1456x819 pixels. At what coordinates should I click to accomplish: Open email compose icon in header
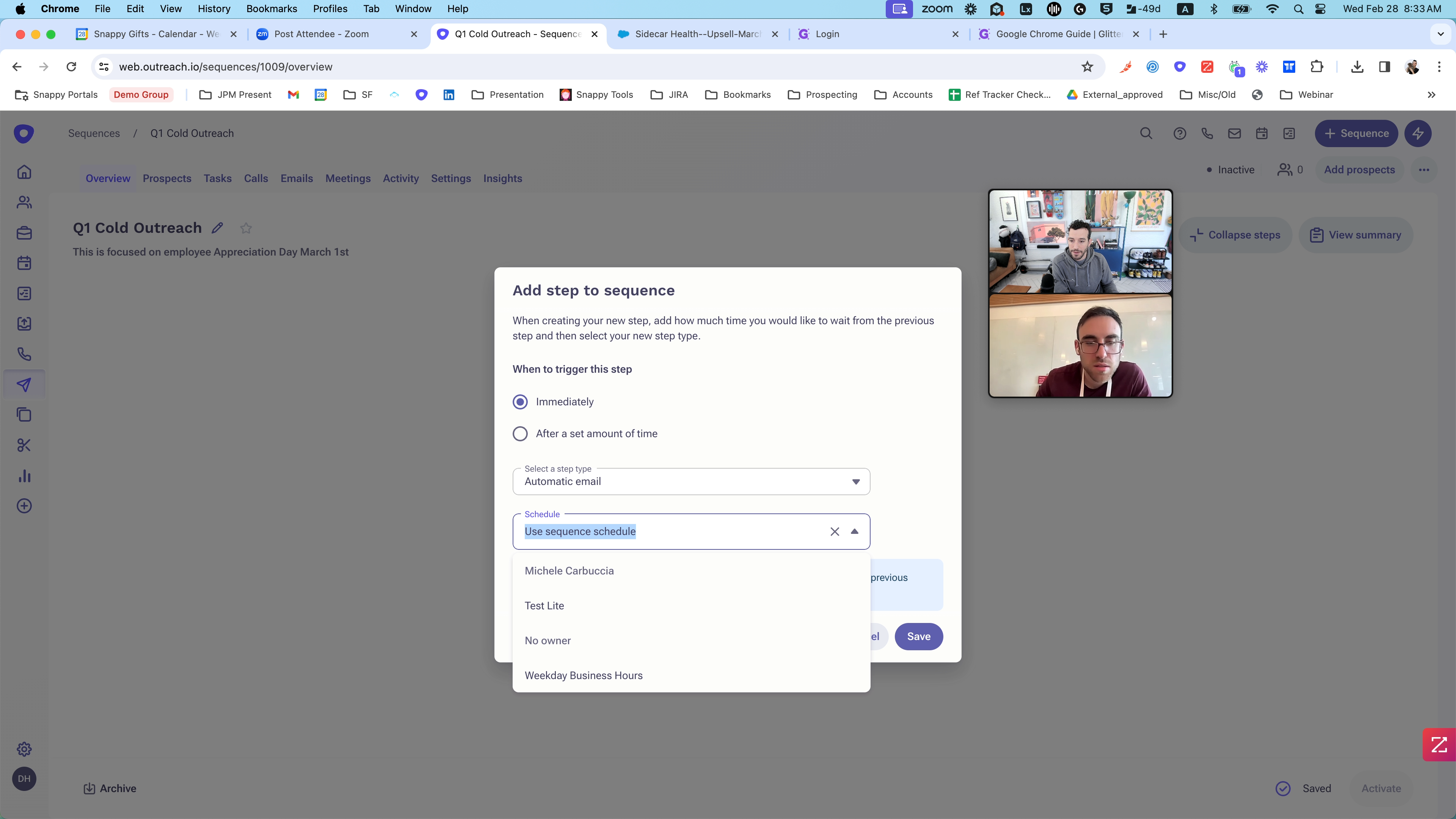[x=1235, y=133]
